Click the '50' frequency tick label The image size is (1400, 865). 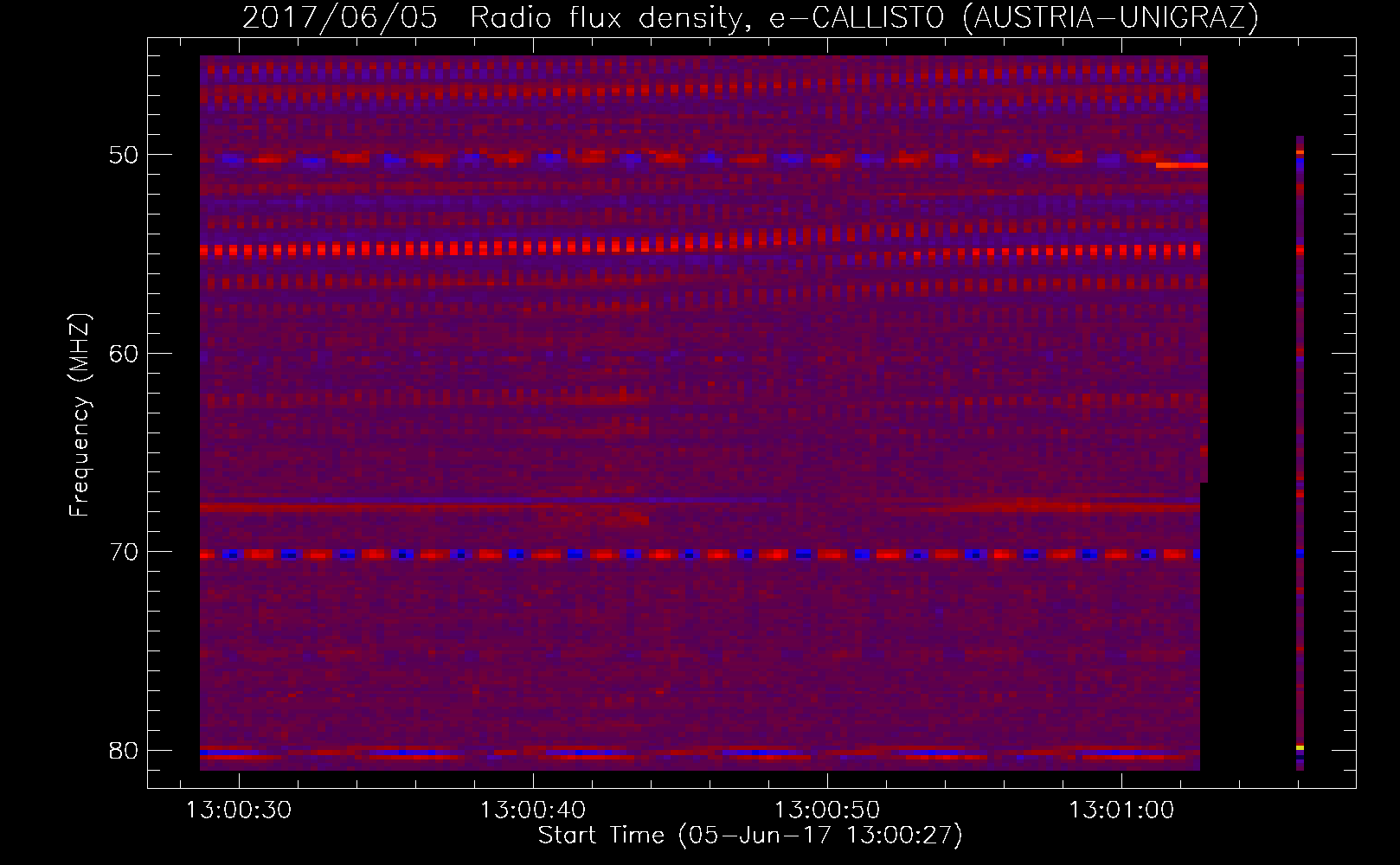124,155
